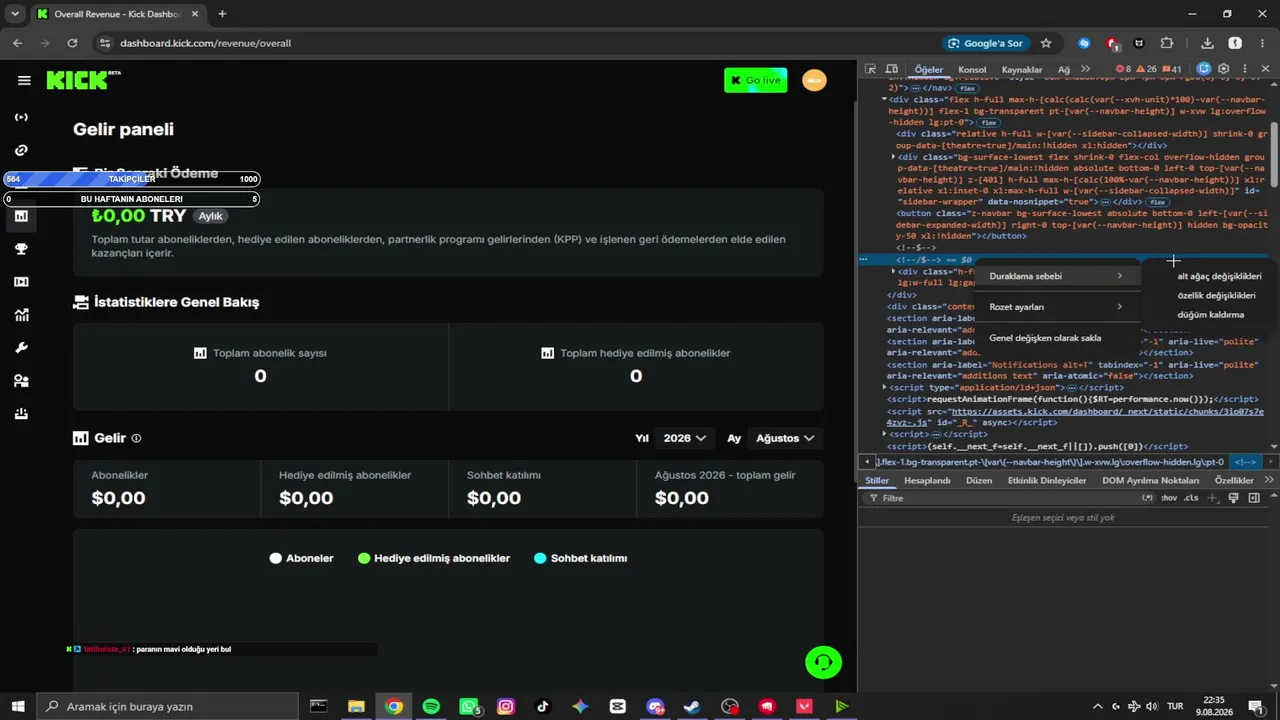Image resolution: width=1280 pixels, height=720 pixels.
Task: Select Genel değişken olarak sakla
Action: click(1056, 338)
